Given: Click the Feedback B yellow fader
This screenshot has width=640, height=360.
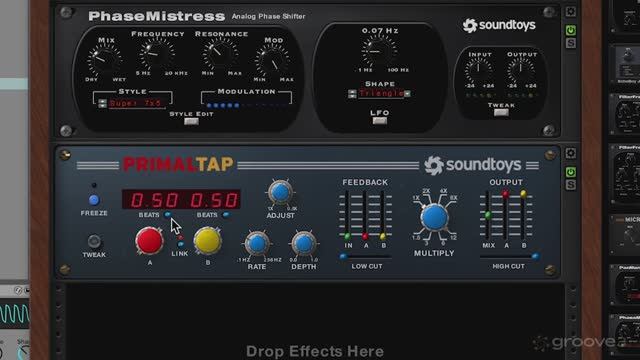Looking at the screenshot, I should click(383, 236).
